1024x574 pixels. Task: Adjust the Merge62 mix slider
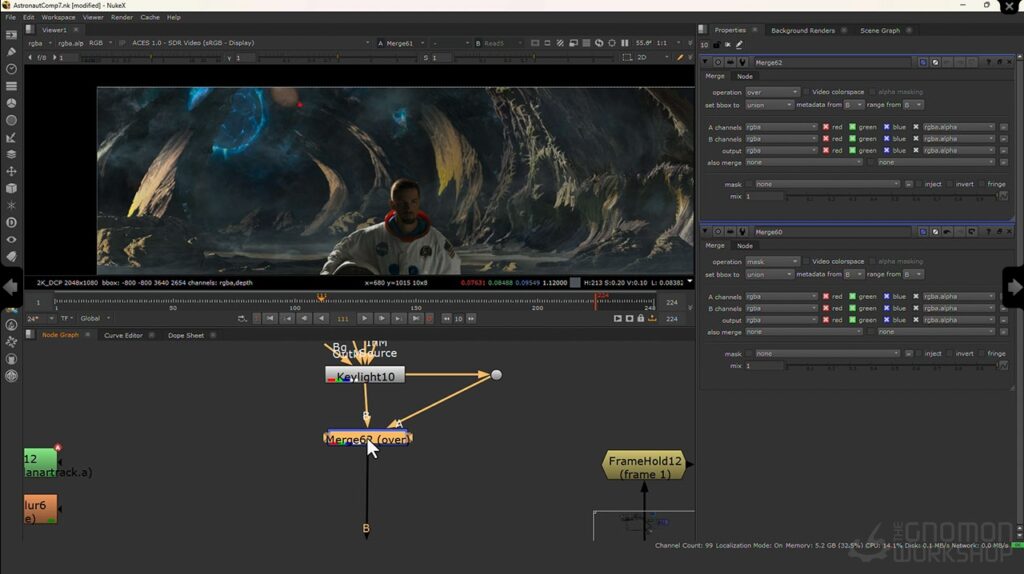[x=891, y=197]
